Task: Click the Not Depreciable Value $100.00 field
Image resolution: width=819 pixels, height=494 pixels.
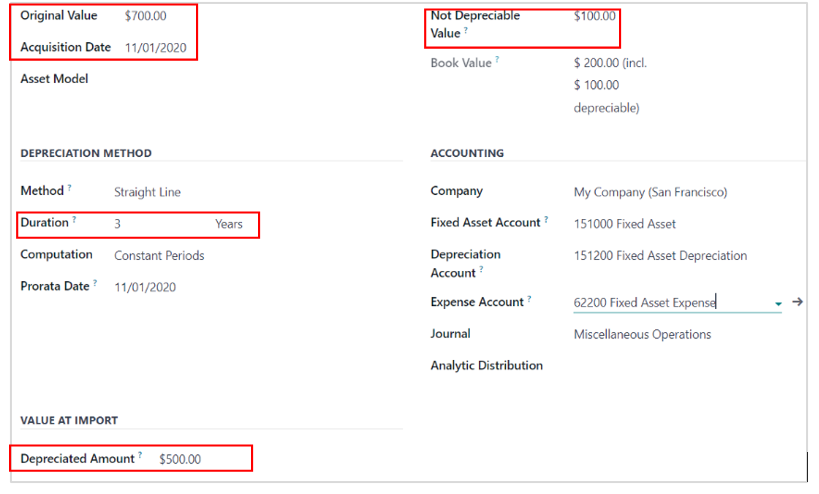Action: (595, 17)
